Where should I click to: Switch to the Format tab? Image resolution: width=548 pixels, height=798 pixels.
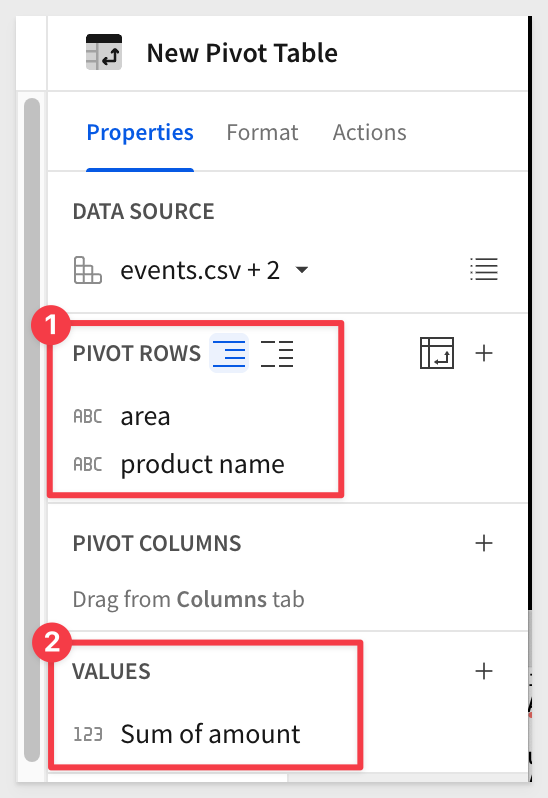262,133
